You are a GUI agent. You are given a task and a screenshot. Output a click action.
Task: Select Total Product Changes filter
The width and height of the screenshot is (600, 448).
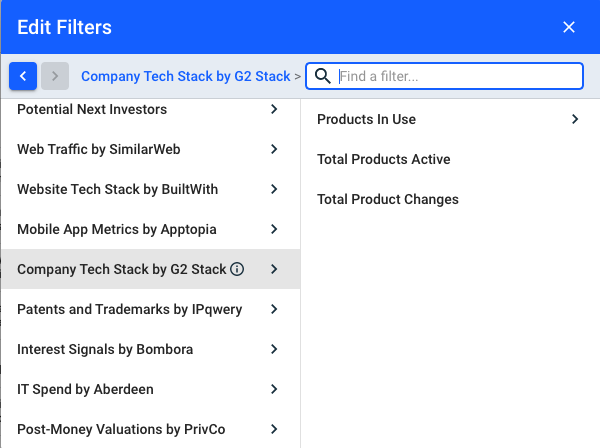387,199
